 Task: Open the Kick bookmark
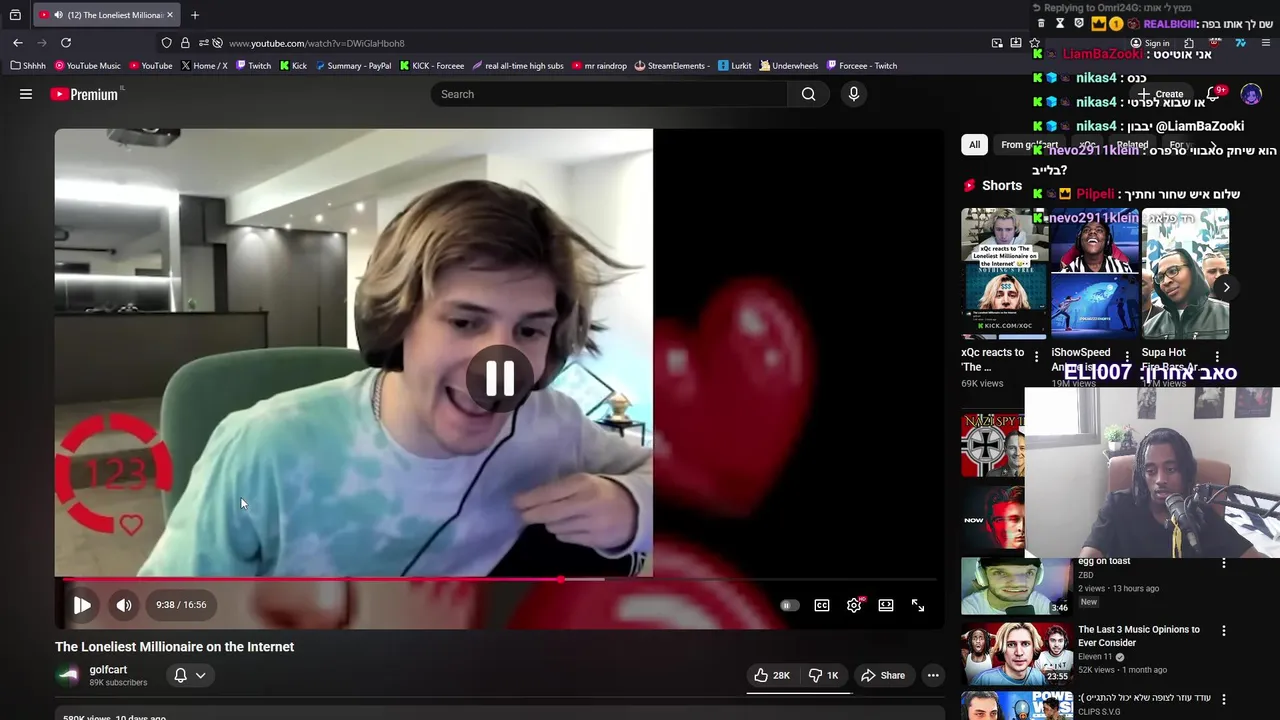[x=293, y=66]
